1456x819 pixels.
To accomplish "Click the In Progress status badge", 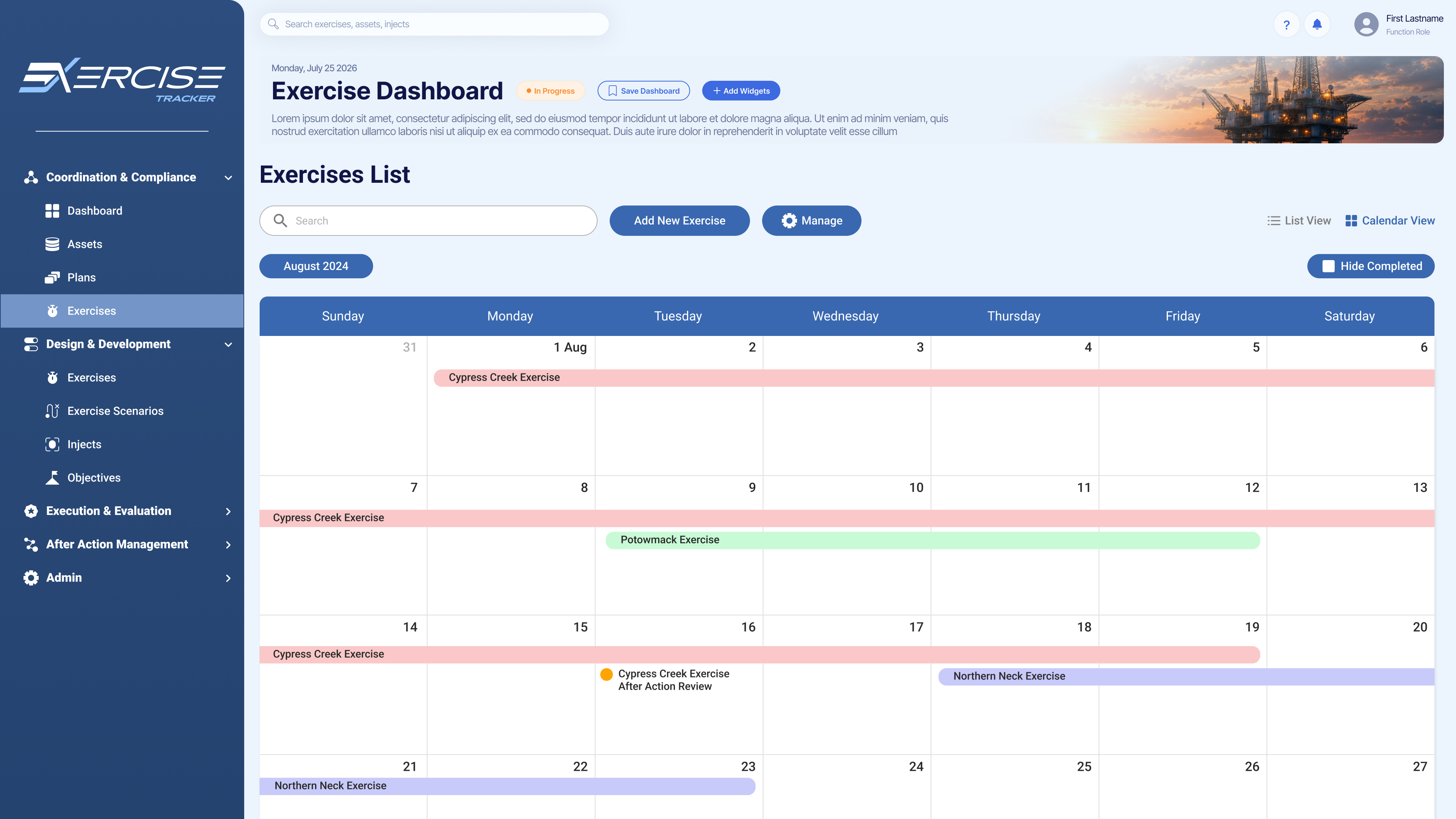I will point(551,91).
